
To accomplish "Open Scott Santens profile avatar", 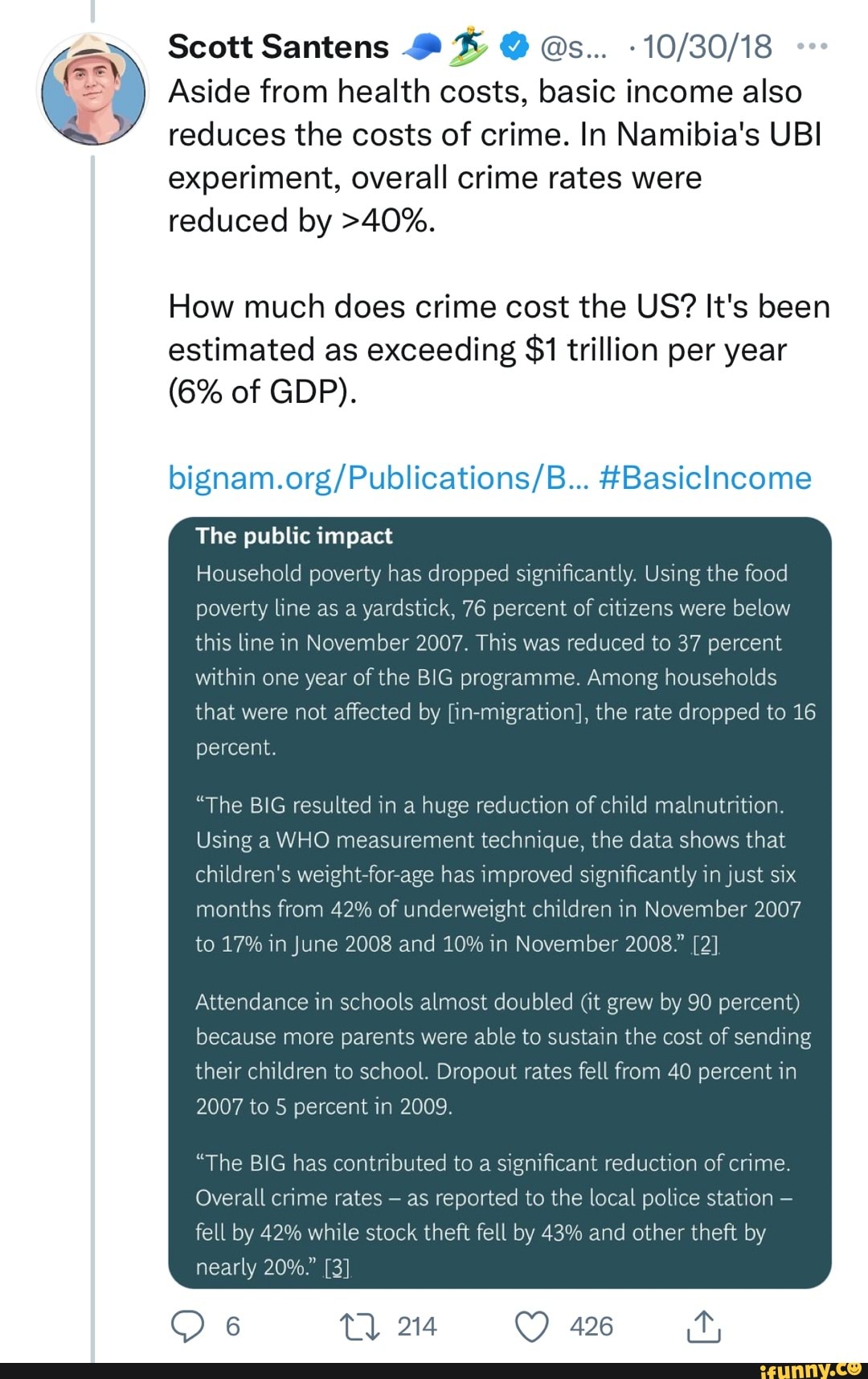I will coord(93,90).
